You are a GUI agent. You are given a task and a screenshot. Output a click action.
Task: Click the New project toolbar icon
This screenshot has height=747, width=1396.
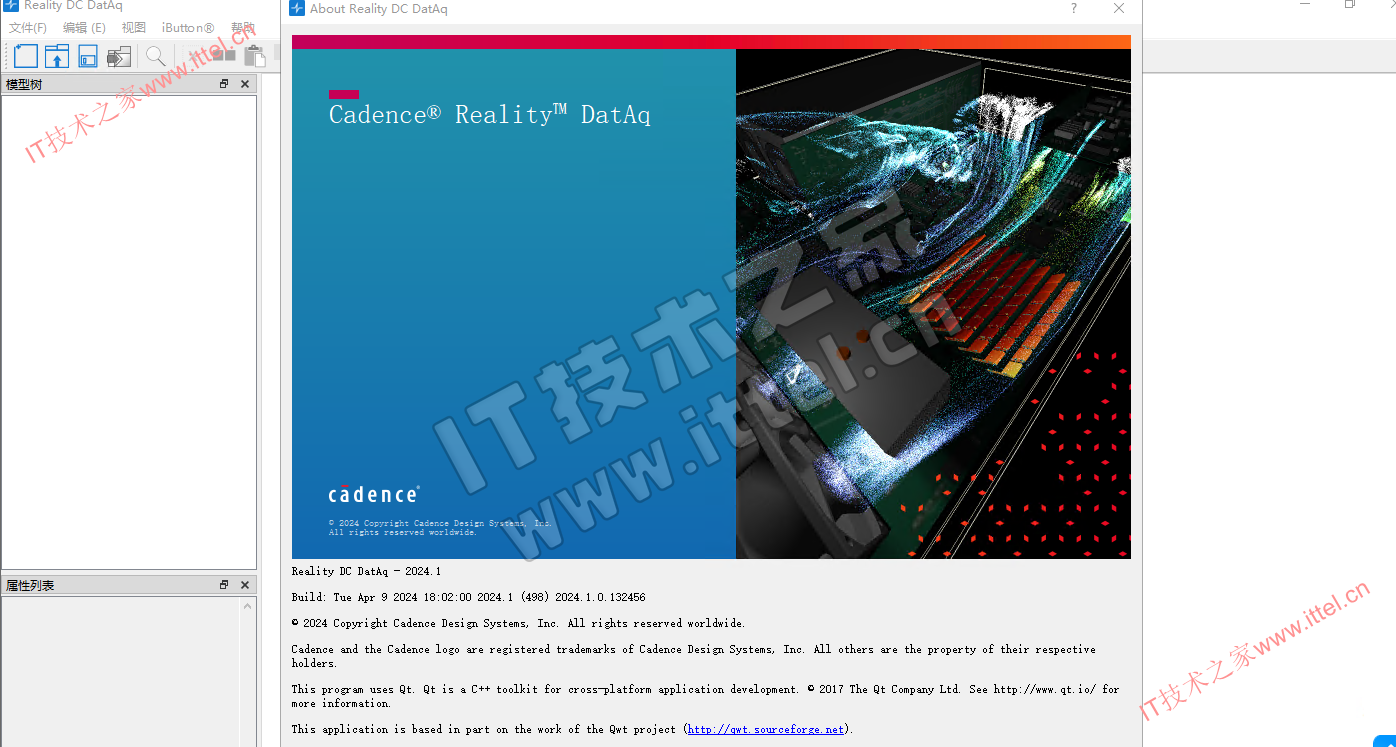click(x=25, y=56)
